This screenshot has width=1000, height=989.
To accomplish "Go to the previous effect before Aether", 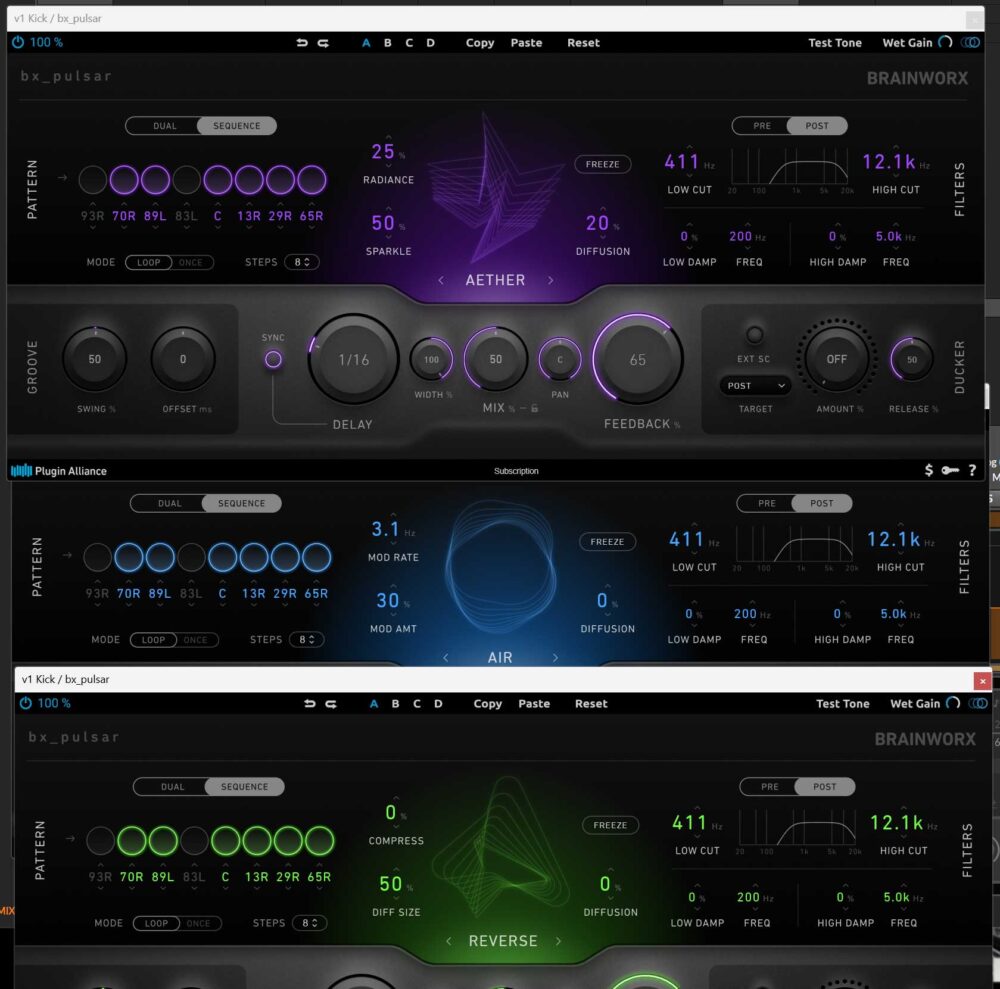I will click(441, 280).
